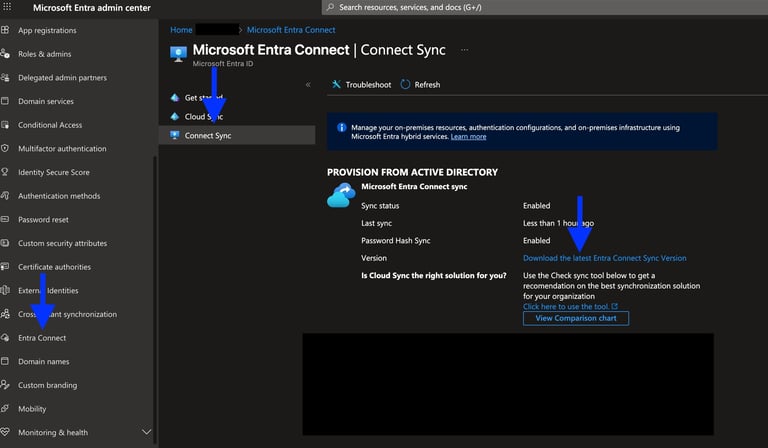Click the Custom branding icon
The image size is (768, 448).
pos(5,385)
